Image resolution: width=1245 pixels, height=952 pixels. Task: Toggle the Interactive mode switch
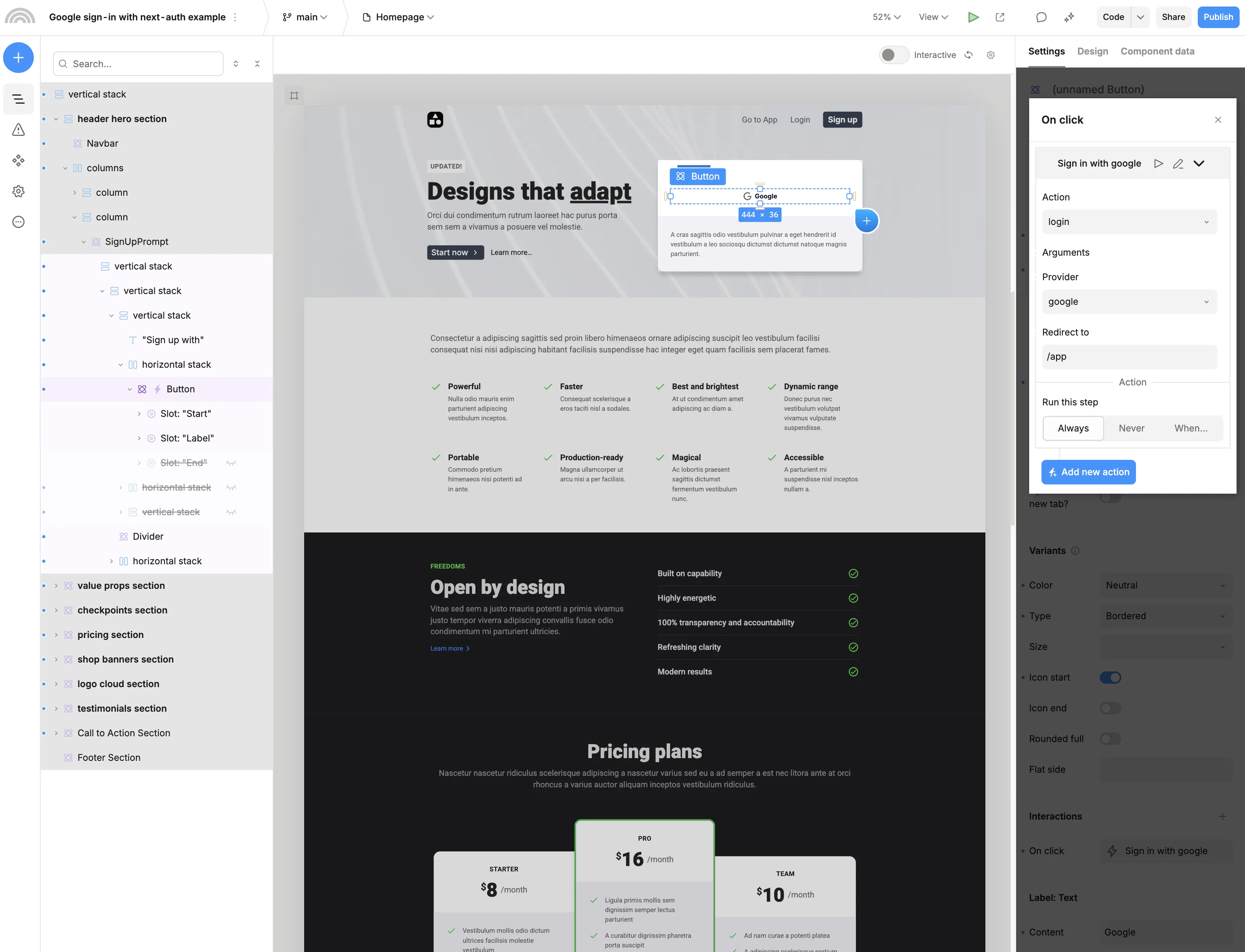[894, 55]
